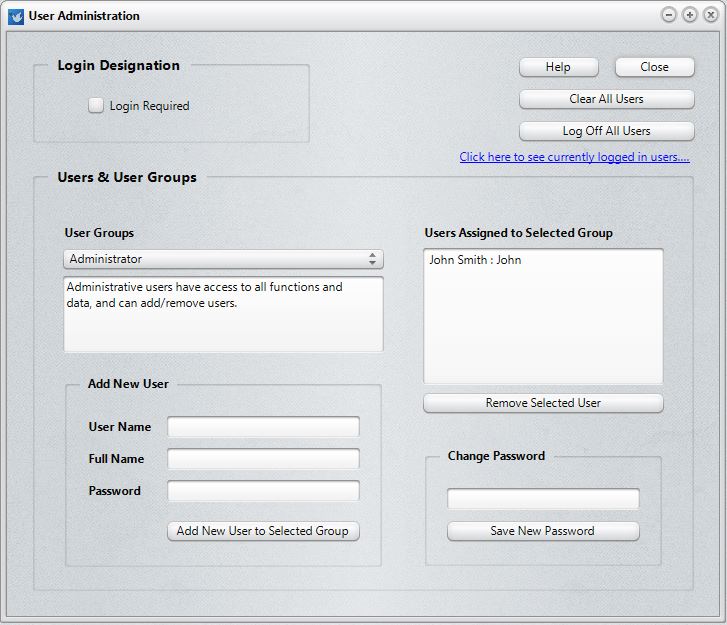Maximize the window with the plus button
This screenshot has width=727, height=625.
(689, 15)
